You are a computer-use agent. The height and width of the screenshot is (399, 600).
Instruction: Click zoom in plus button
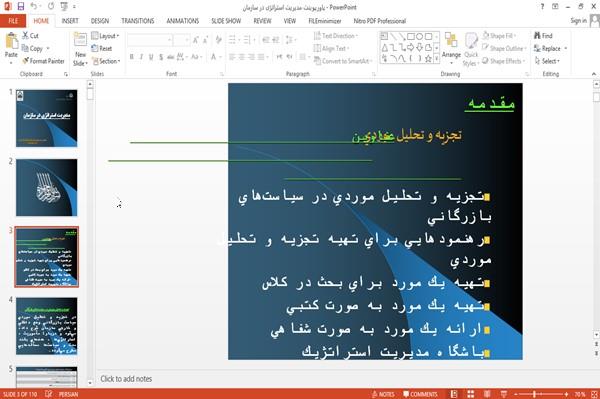click(x=566, y=394)
